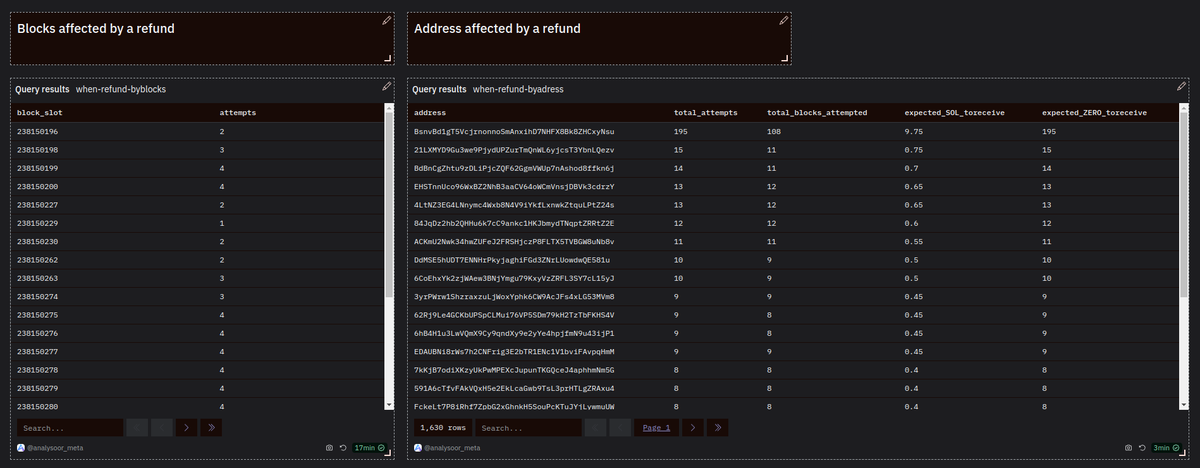Focus the search box under address table

pos(529,428)
